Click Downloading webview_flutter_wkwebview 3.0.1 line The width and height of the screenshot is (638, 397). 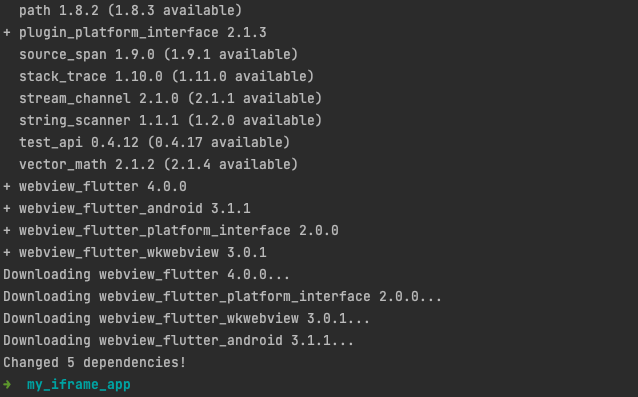click(186, 318)
